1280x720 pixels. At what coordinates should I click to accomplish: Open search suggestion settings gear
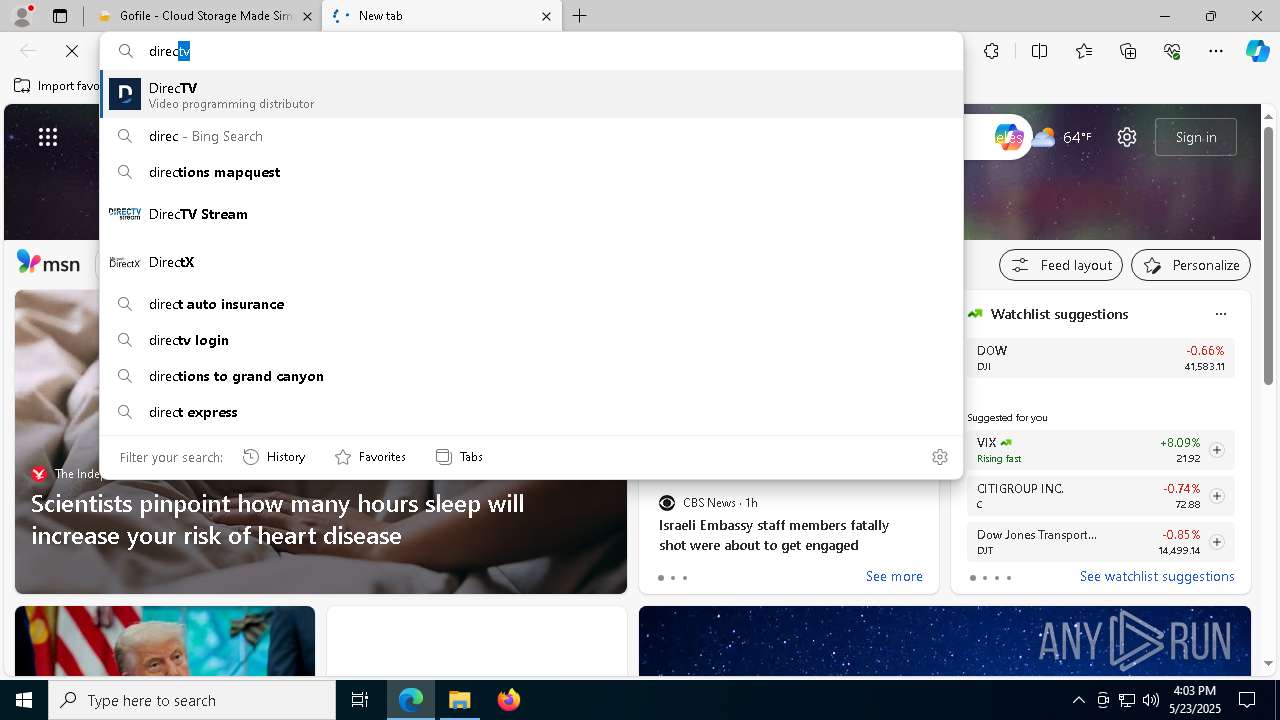(940, 457)
